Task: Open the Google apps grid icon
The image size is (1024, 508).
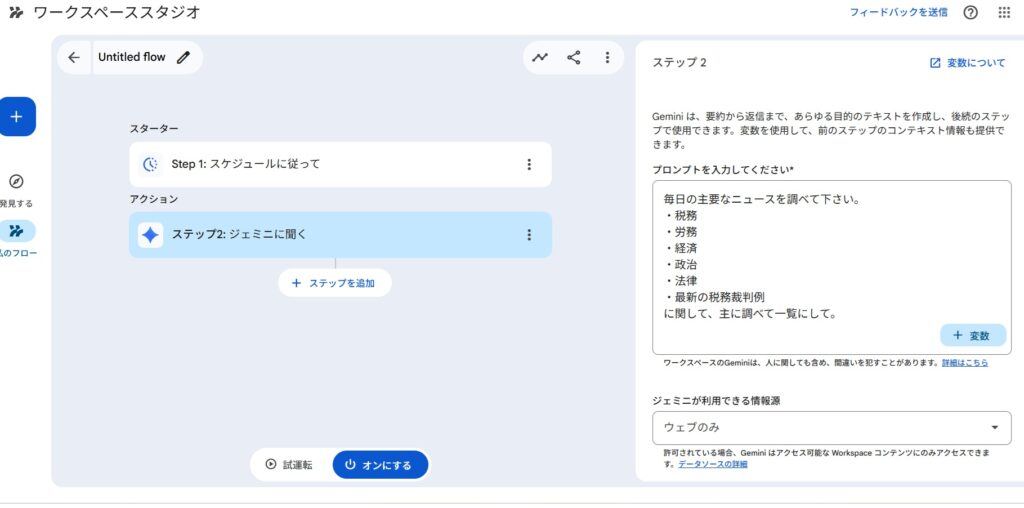Action: pyautogui.click(x=1004, y=13)
